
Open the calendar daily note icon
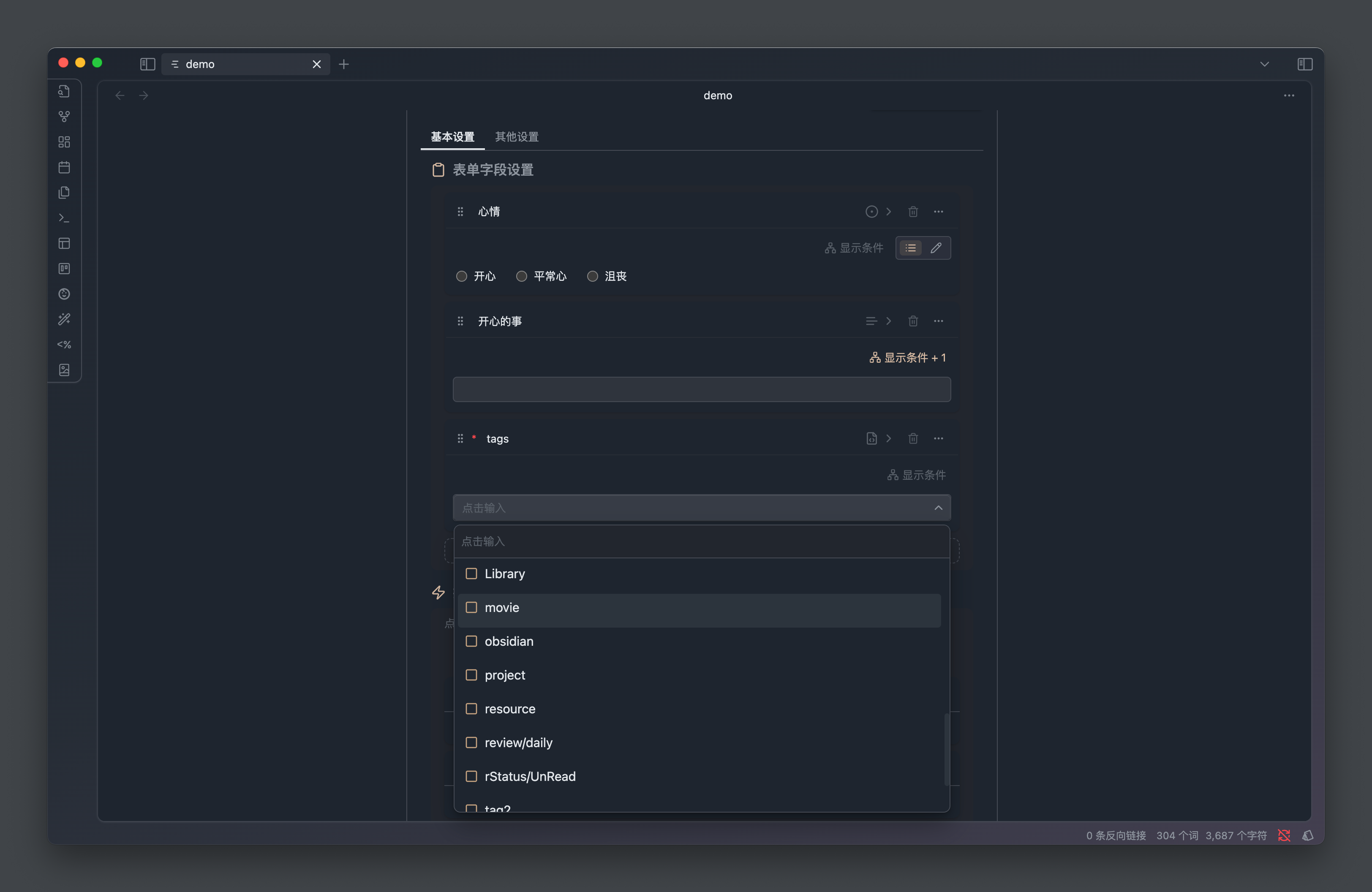(64, 167)
